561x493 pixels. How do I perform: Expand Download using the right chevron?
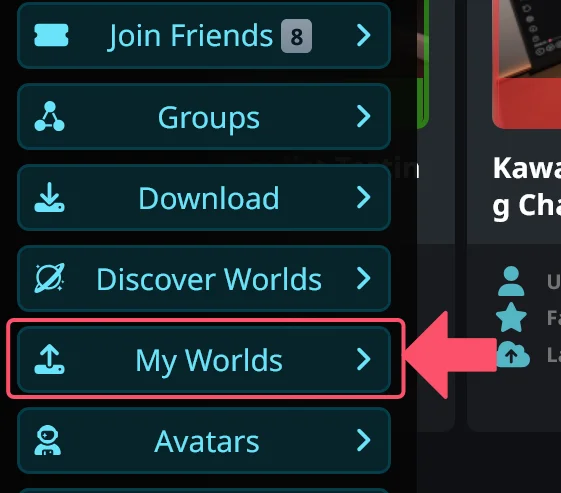coord(364,197)
